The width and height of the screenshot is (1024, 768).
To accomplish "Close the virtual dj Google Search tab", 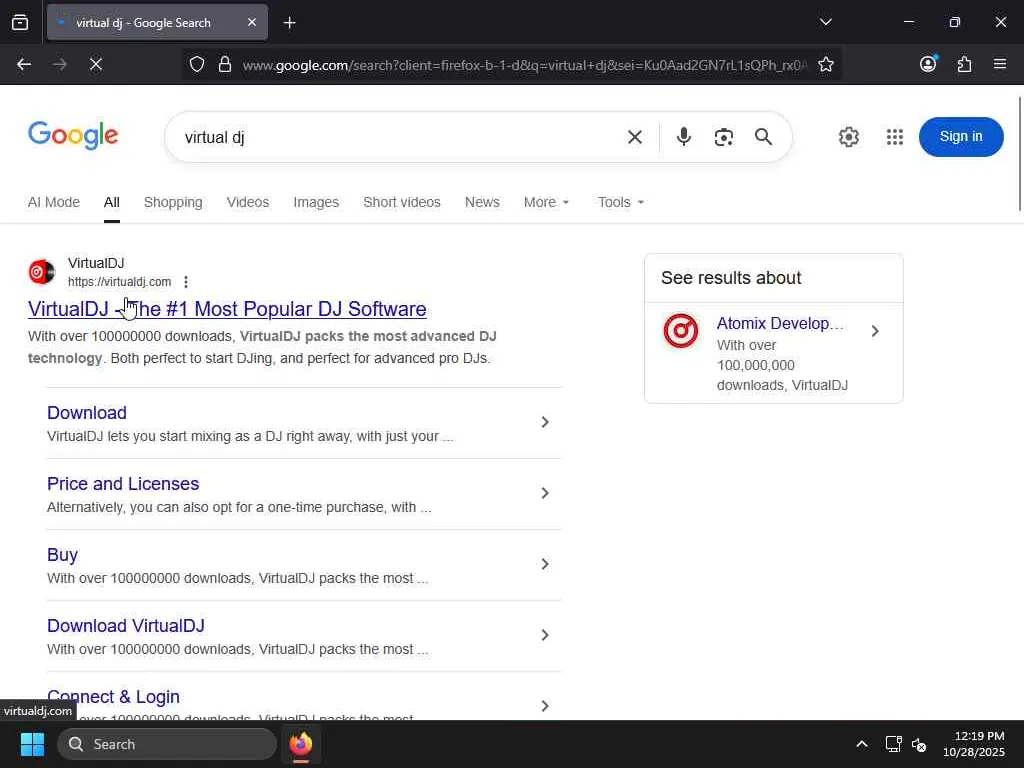I will tap(251, 22).
